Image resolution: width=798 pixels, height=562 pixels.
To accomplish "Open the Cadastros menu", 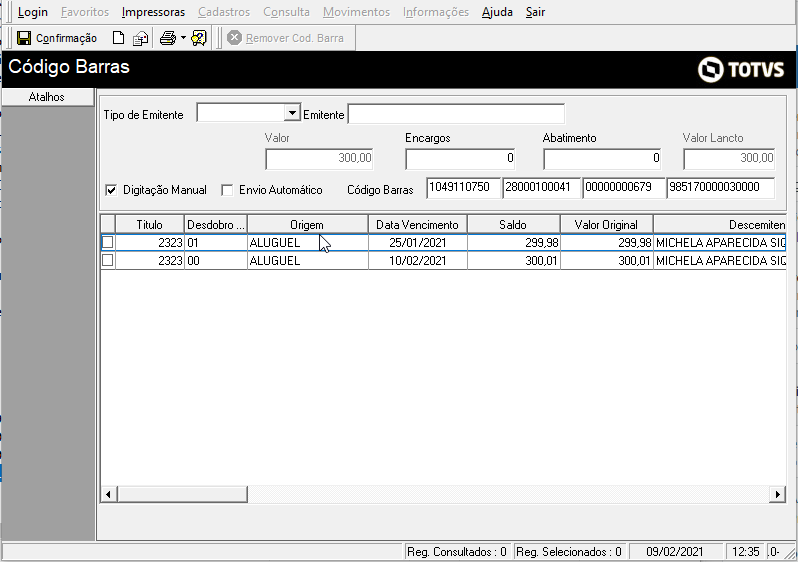I will pos(224,12).
